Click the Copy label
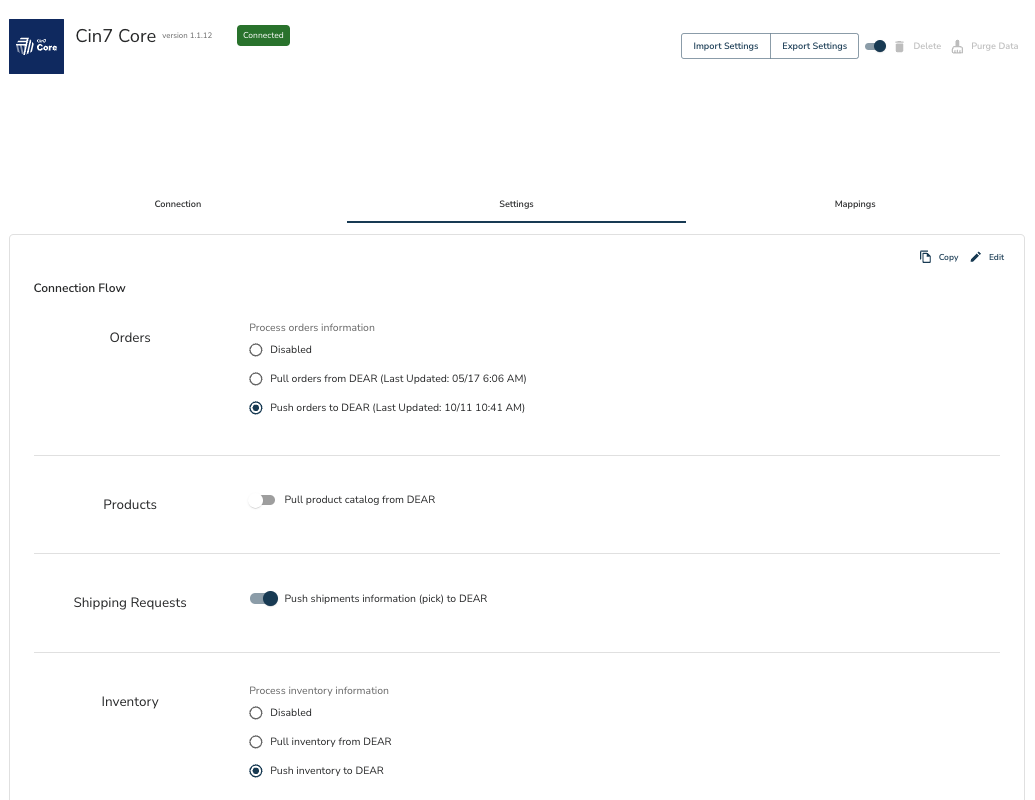The image size is (1035, 800). (948, 257)
